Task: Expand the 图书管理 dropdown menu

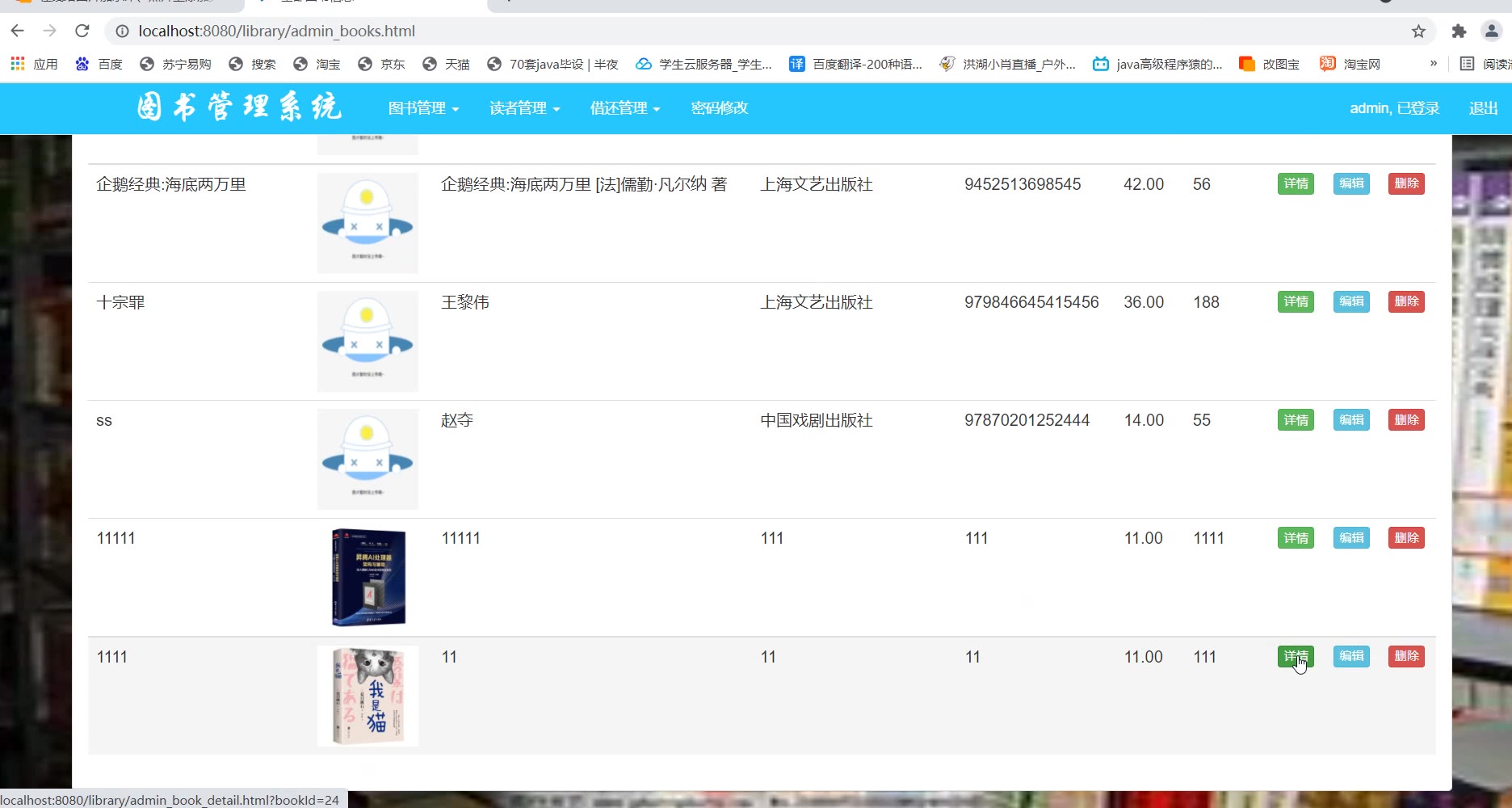Action: pyautogui.click(x=423, y=108)
